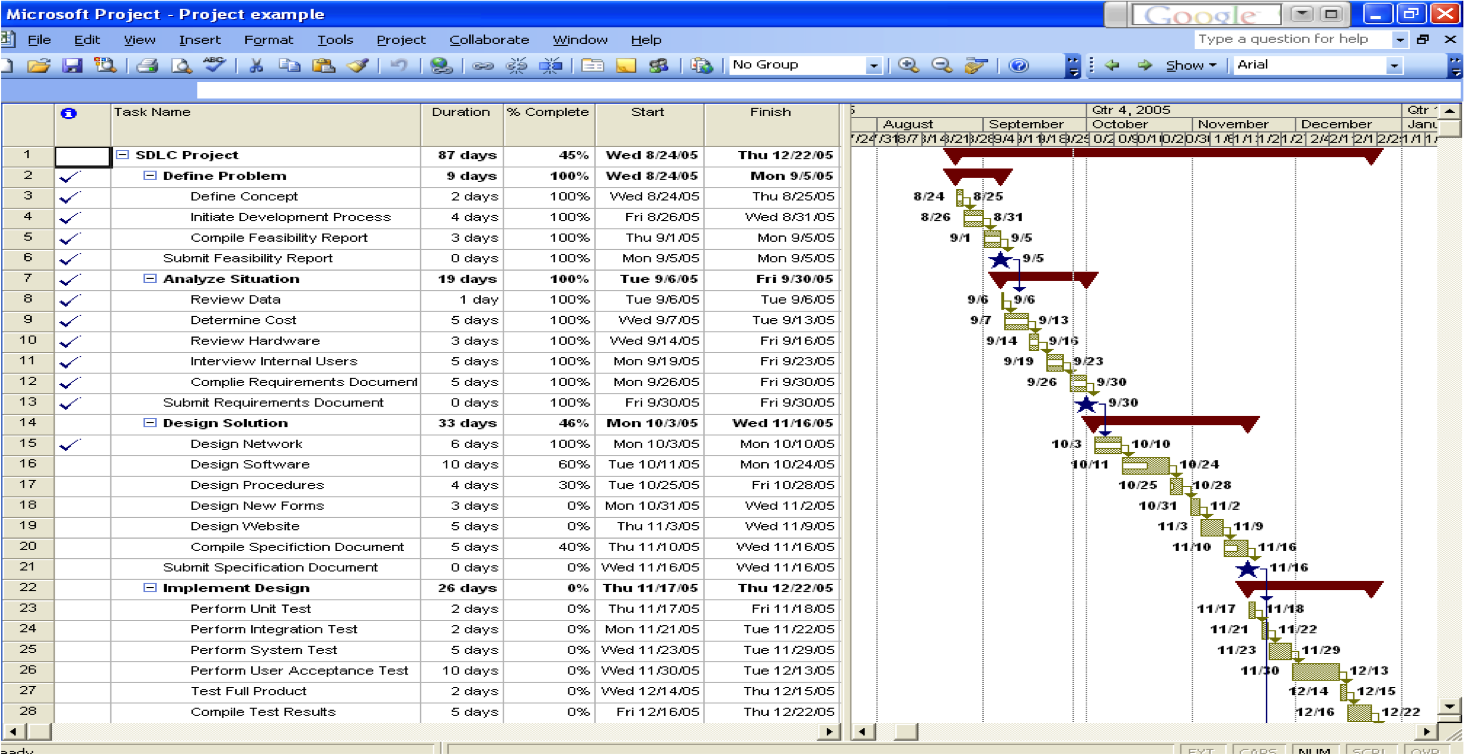Click the Undo arrow icon
The image size is (1465, 755).
(398, 65)
